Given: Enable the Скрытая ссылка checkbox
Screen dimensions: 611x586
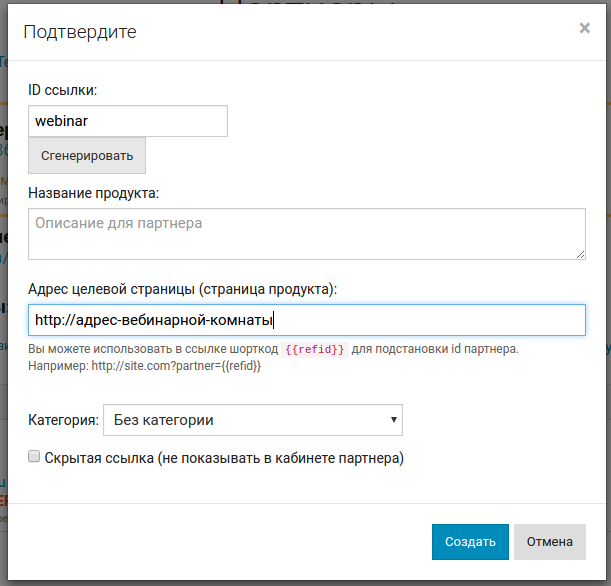Looking at the screenshot, I should point(35,457).
